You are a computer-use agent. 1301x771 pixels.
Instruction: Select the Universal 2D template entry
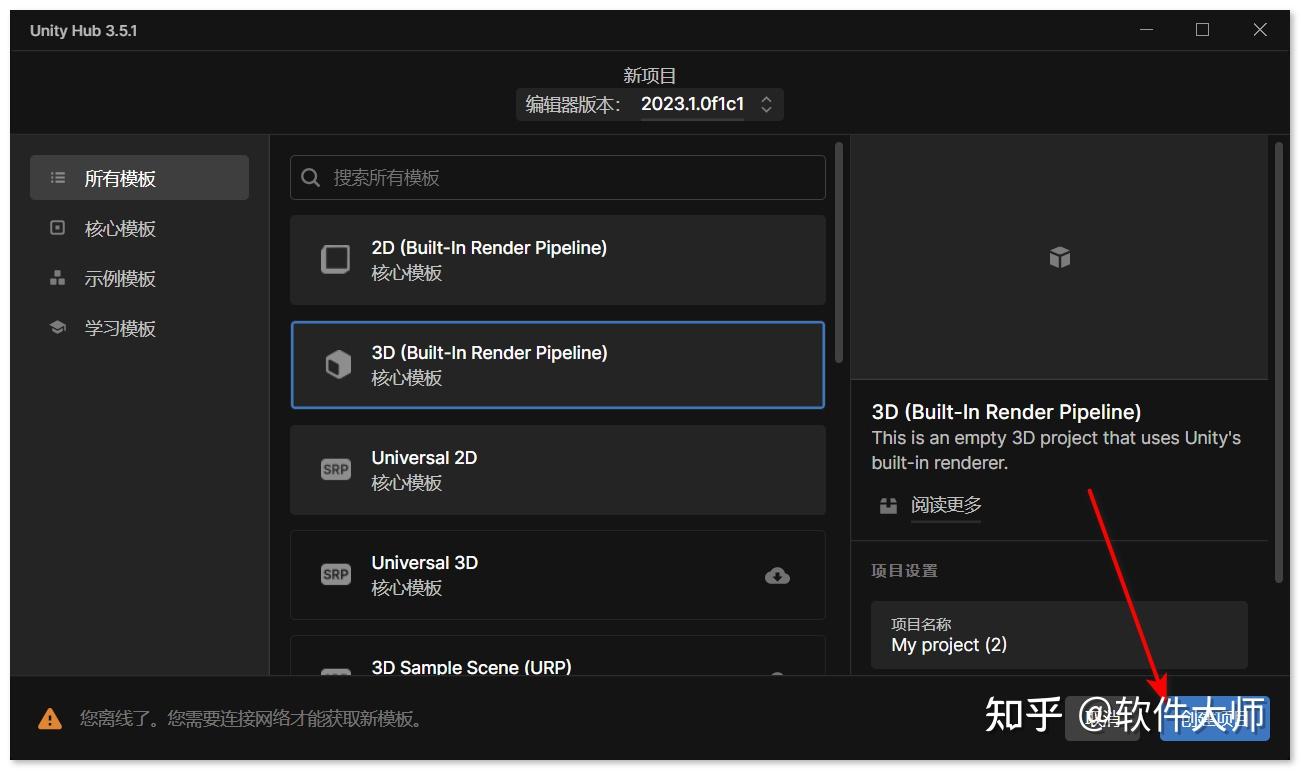click(557, 470)
